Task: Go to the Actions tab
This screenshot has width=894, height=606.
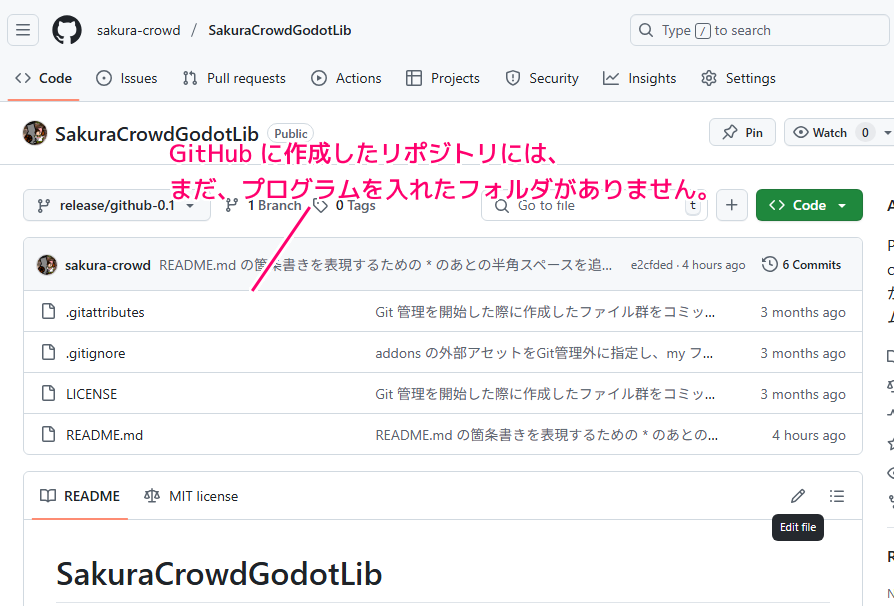Action: click(346, 78)
